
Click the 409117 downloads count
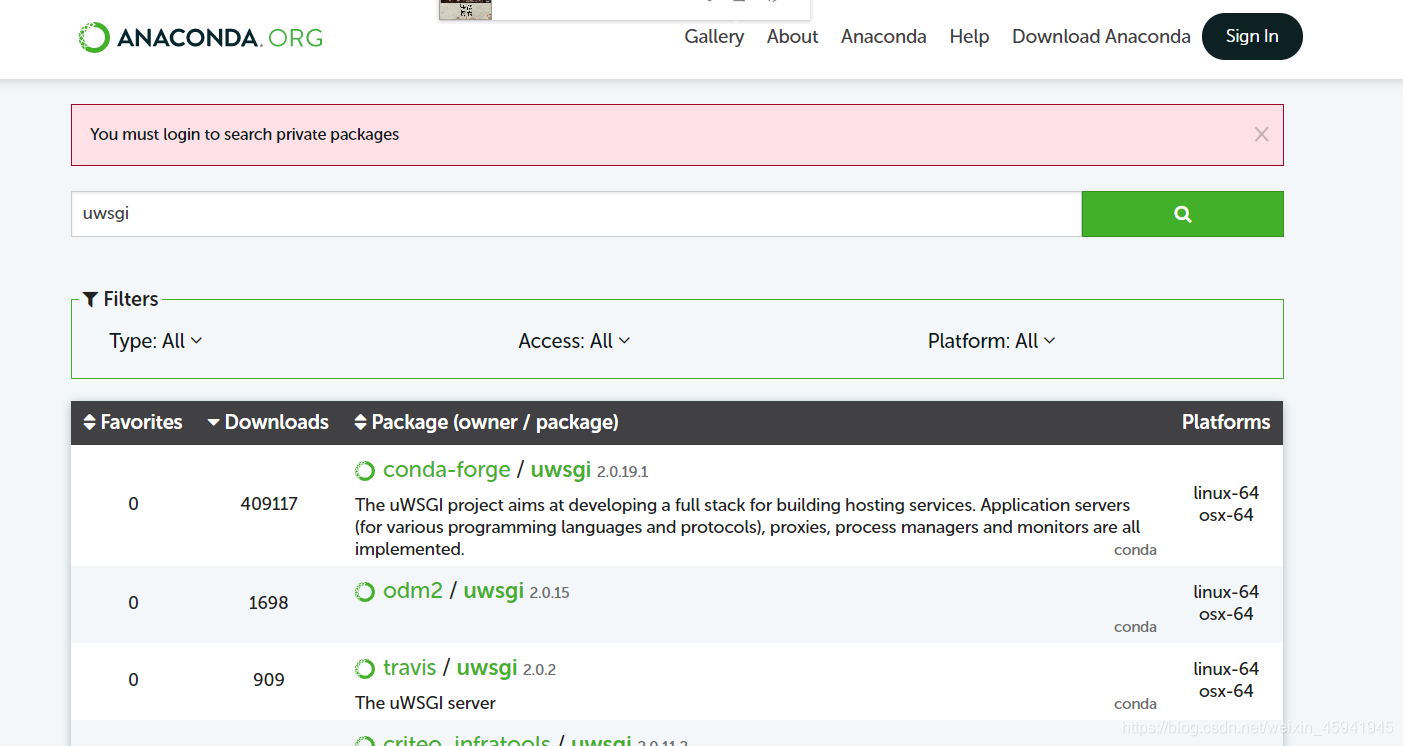(269, 504)
